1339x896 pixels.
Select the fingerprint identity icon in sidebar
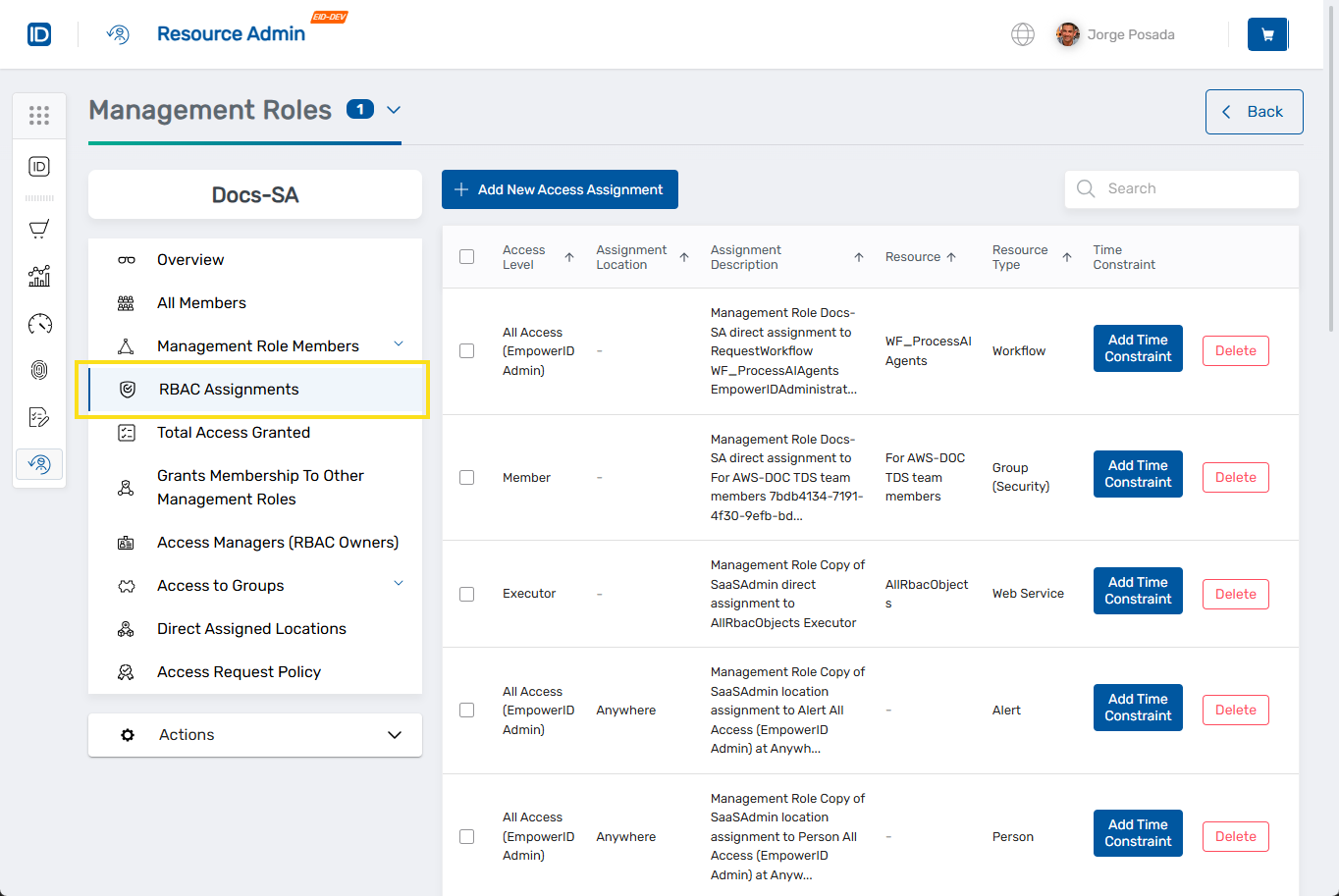click(x=39, y=370)
